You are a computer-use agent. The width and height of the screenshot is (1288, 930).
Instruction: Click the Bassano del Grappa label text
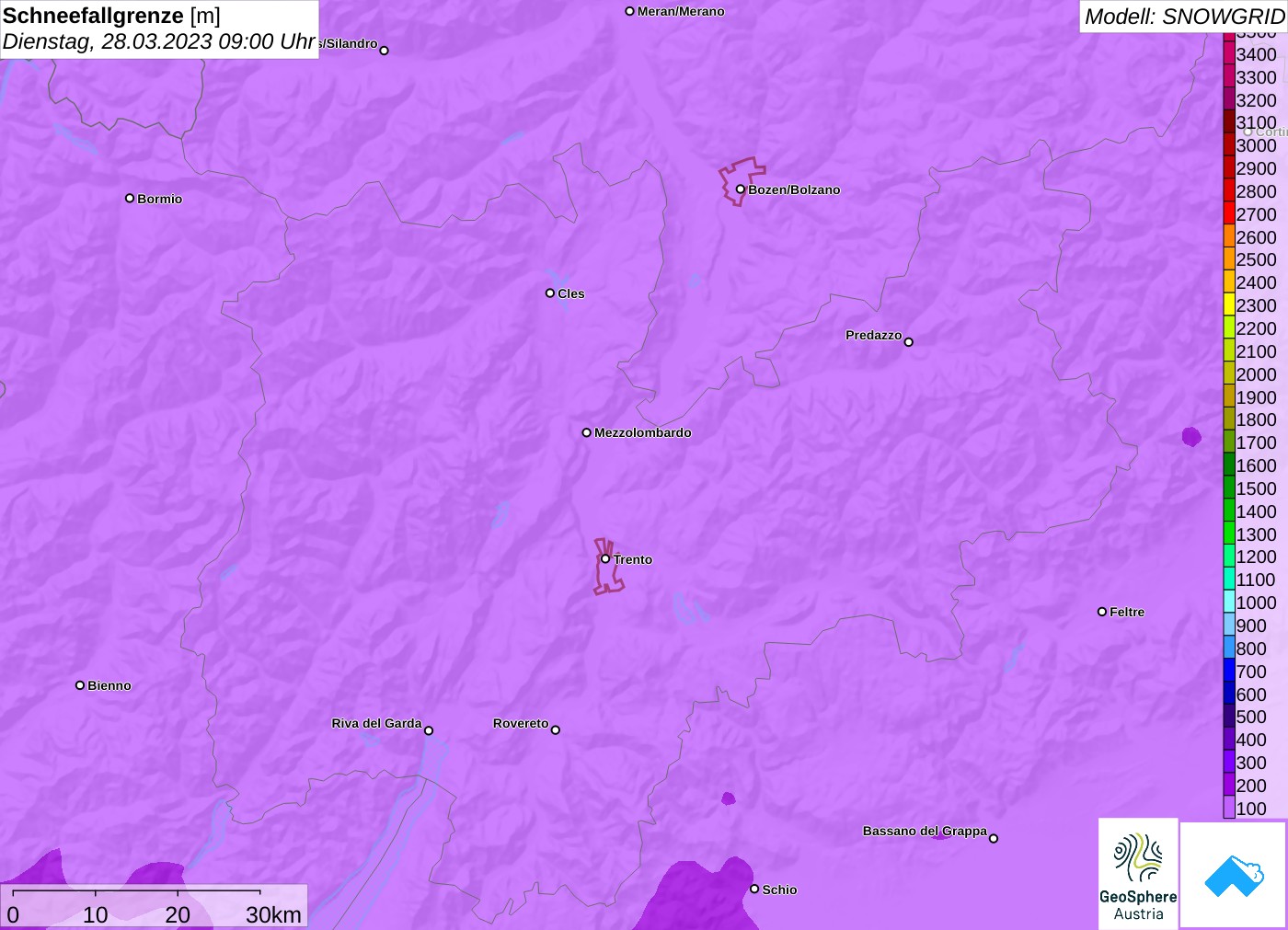pos(925,831)
